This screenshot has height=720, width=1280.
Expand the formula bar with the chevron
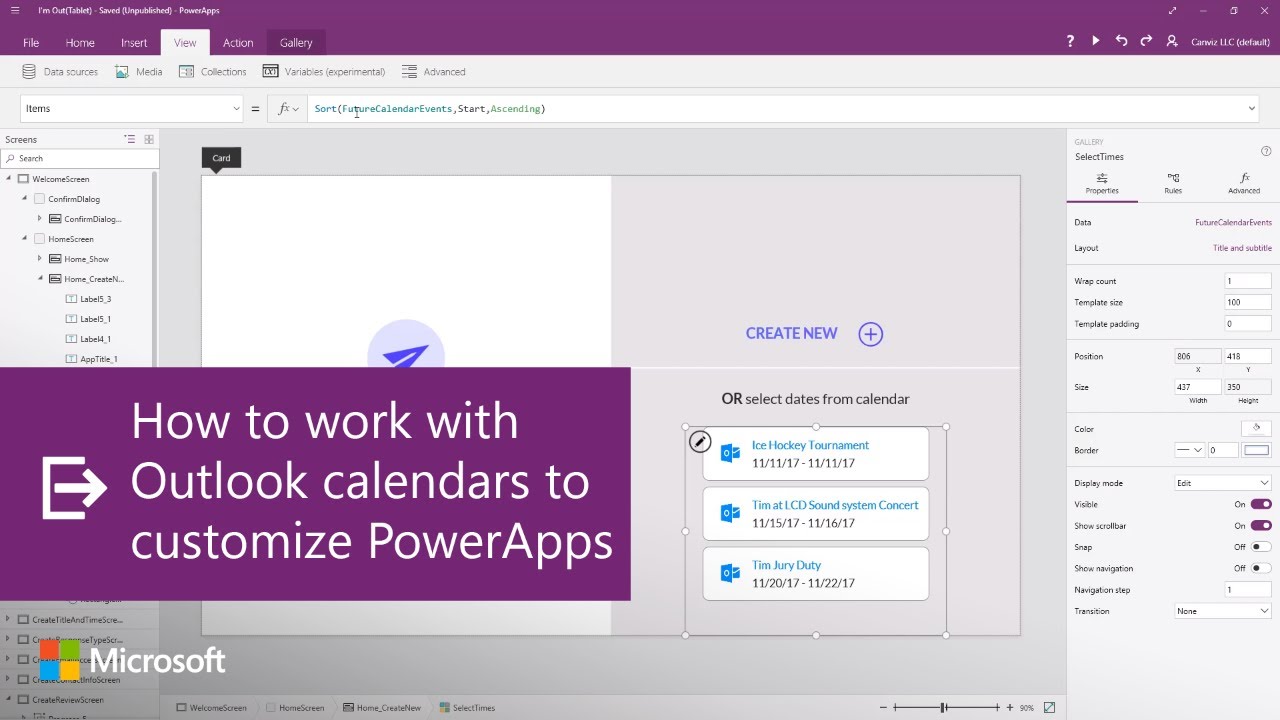1252,109
